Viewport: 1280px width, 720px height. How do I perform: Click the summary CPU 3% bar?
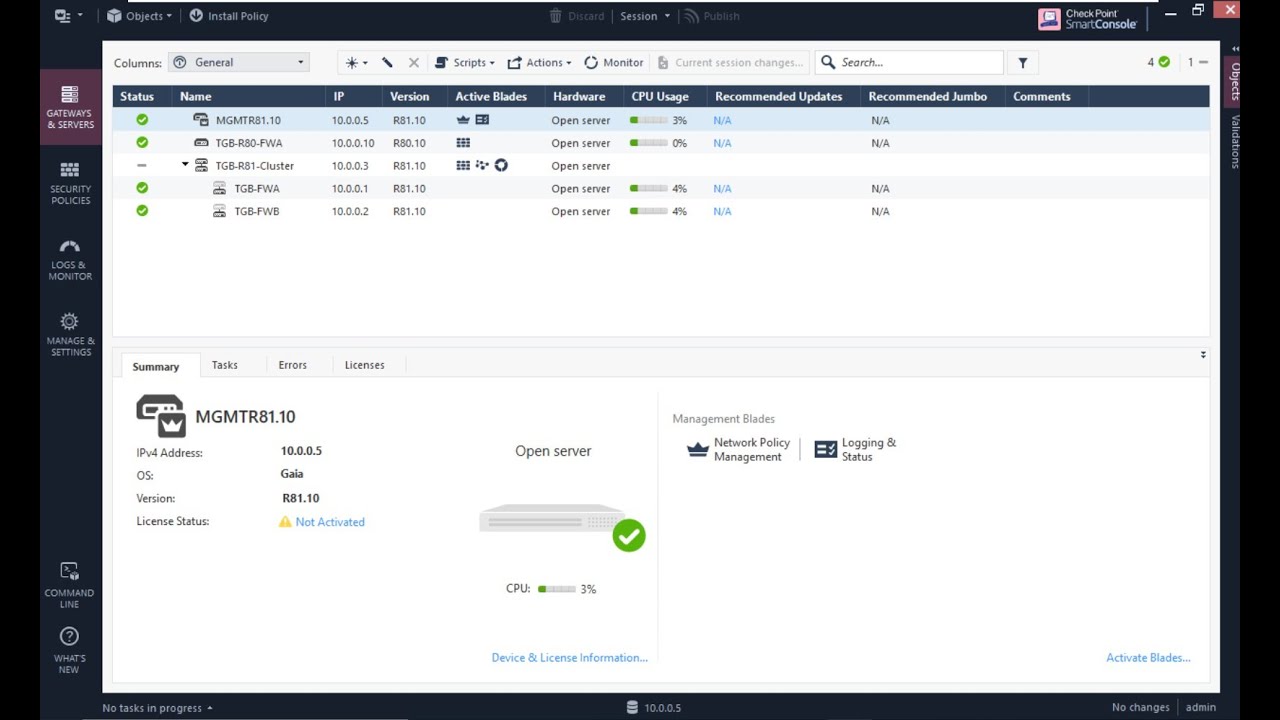tap(557, 589)
